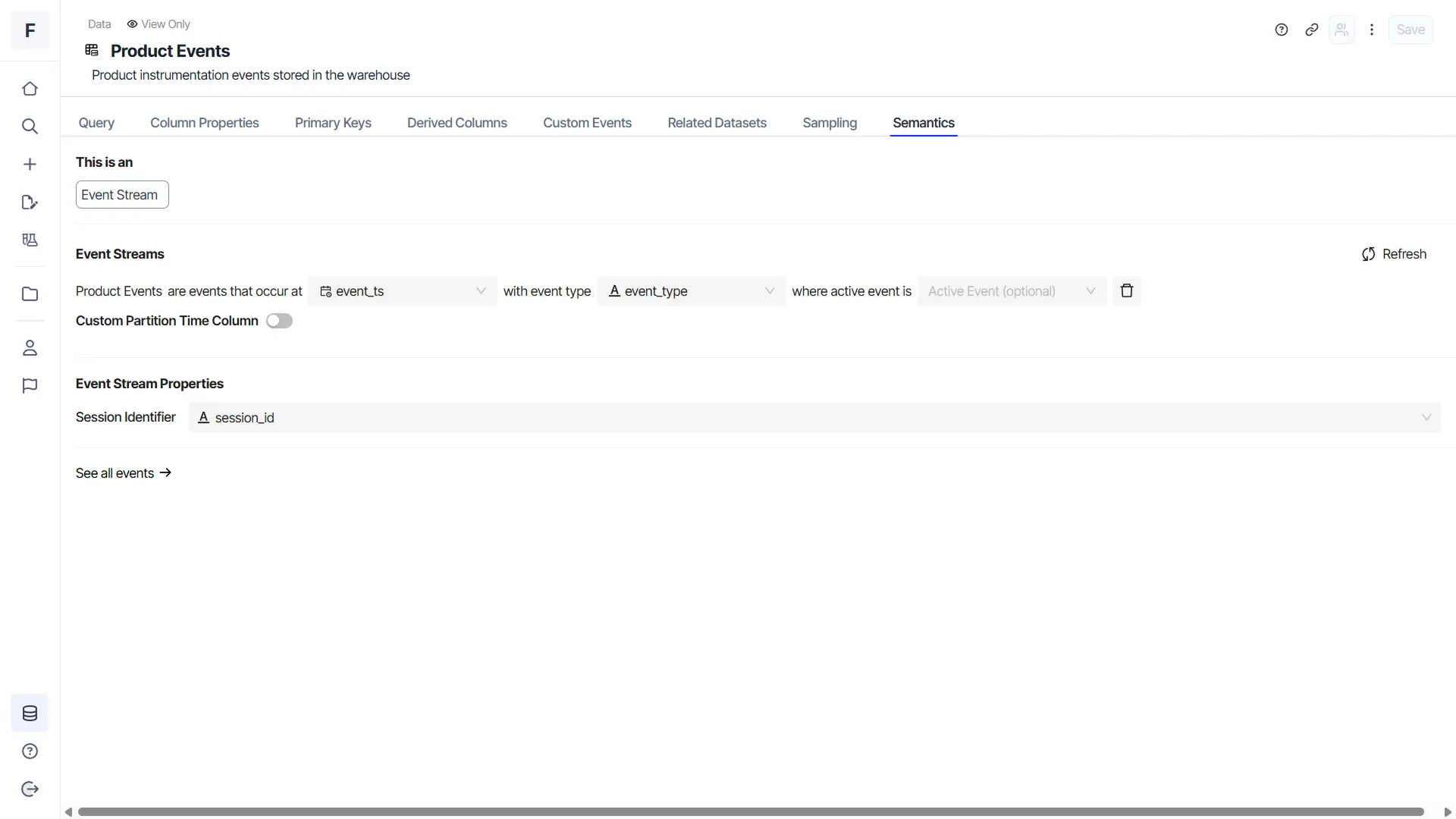Click the Event Stream type button
1456x819 pixels.
(x=122, y=195)
